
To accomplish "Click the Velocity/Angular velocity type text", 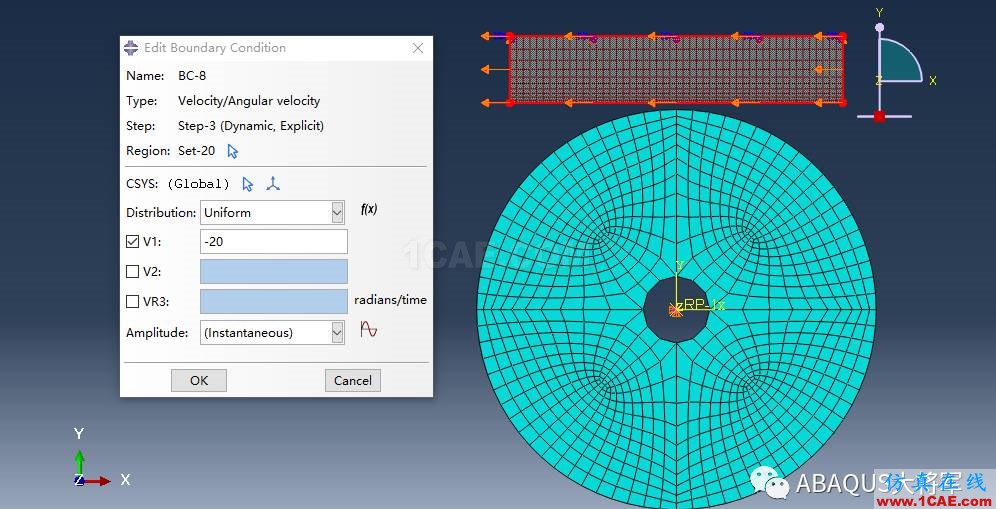I will point(249,101).
